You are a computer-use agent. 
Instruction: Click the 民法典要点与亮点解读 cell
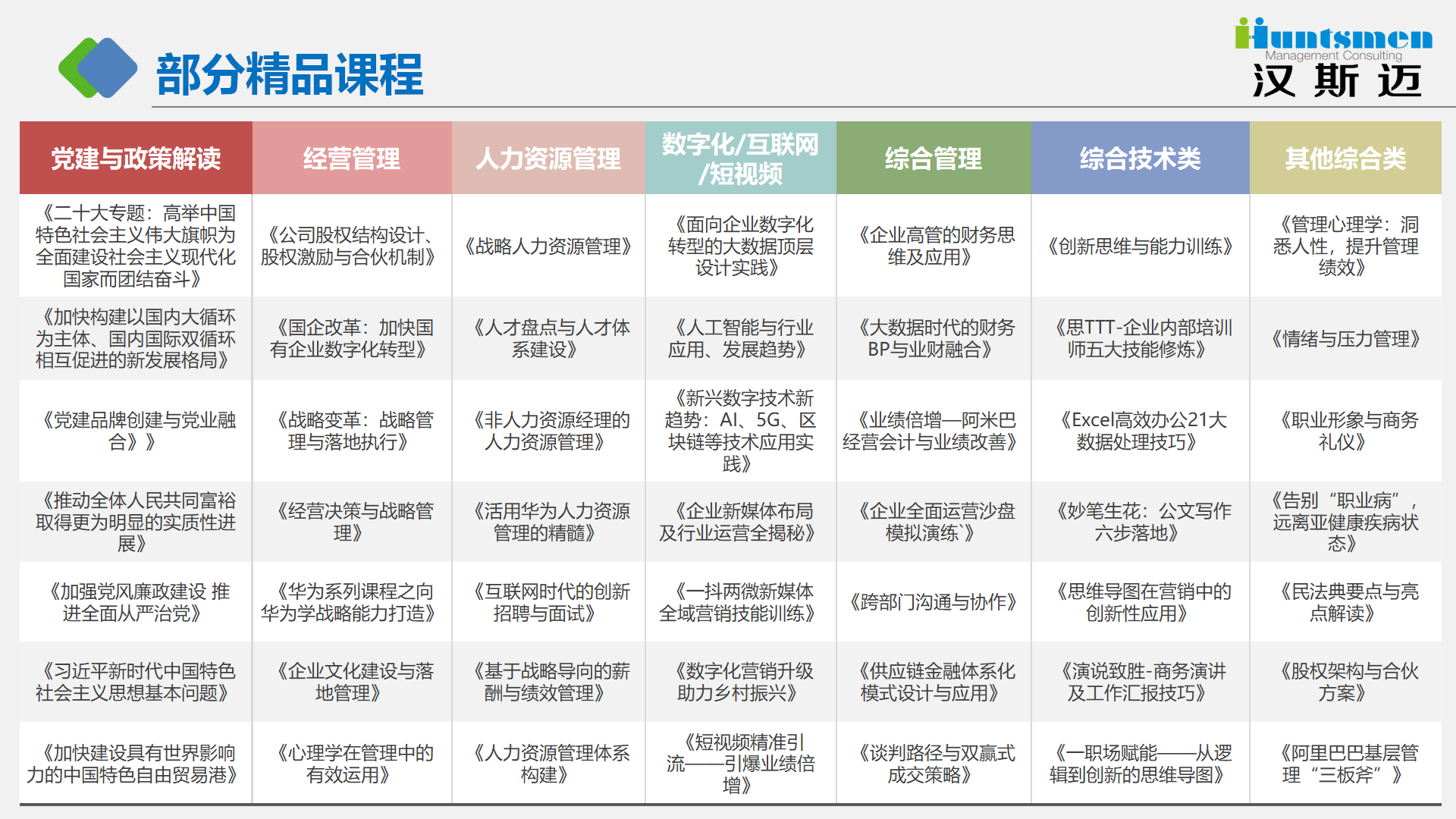[x=1345, y=602]
